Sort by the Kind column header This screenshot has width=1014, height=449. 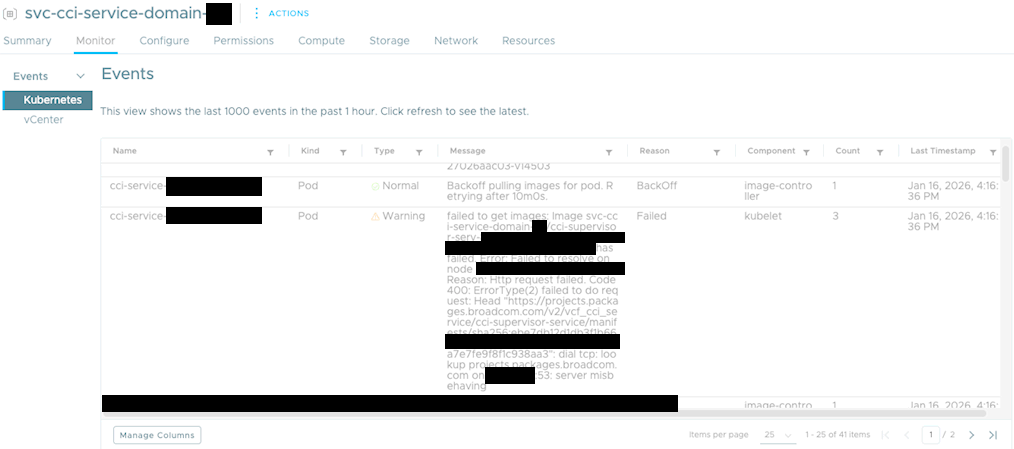(310, 151)
